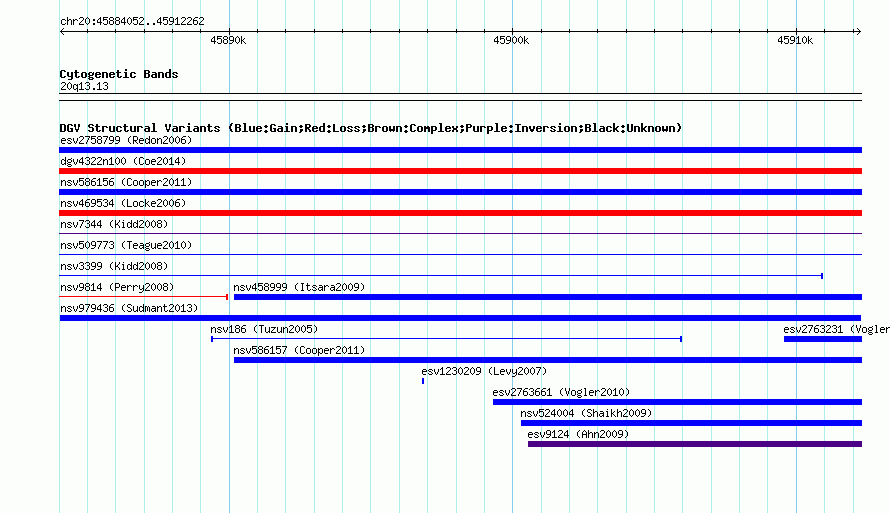Screen dimensions: 890x513
Task: Click the nsv979436 (Sudmant2013) variant bar
Action: (460, 318)
